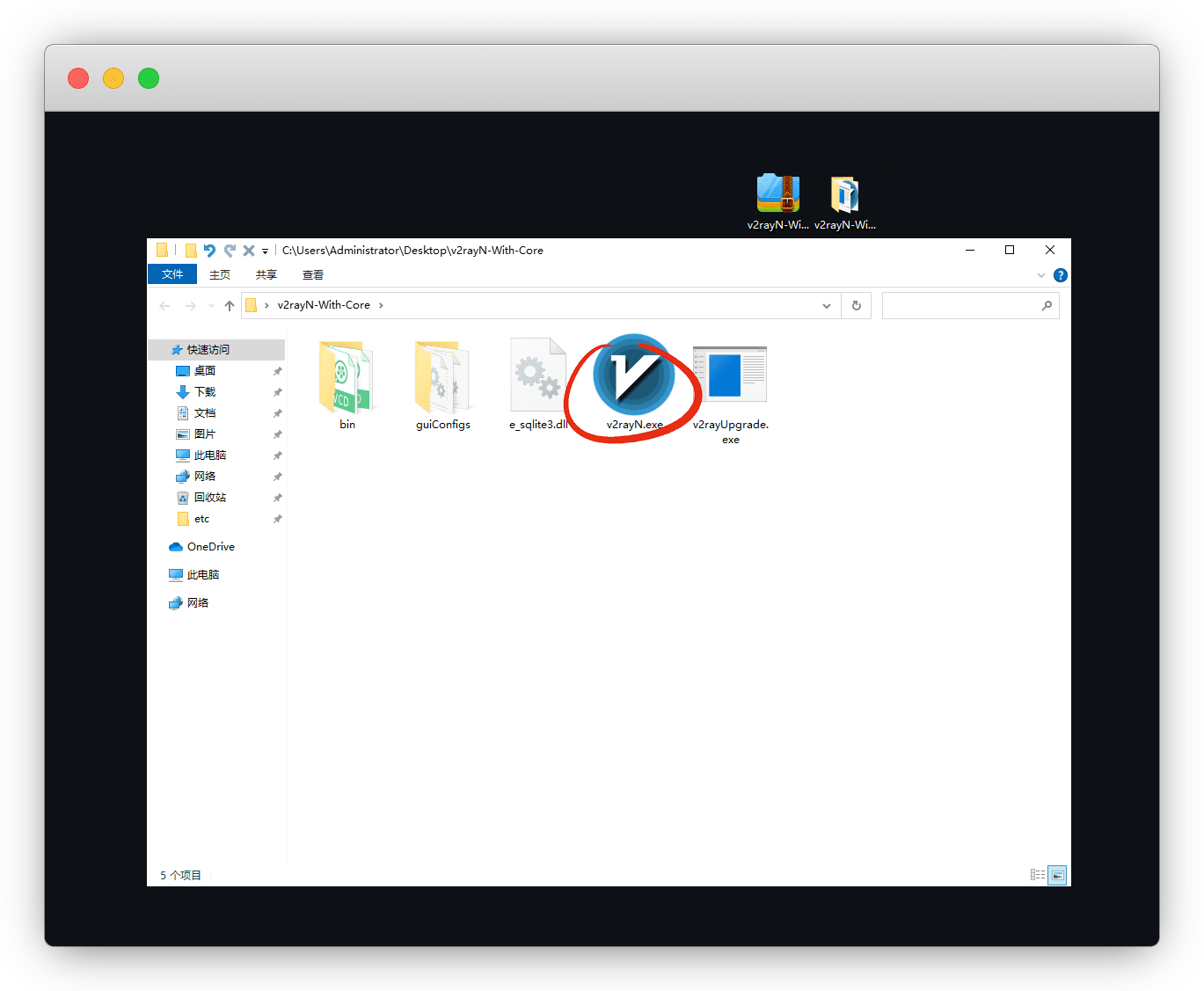
Task: Refresh the current folder
Action: click(857, 306)
